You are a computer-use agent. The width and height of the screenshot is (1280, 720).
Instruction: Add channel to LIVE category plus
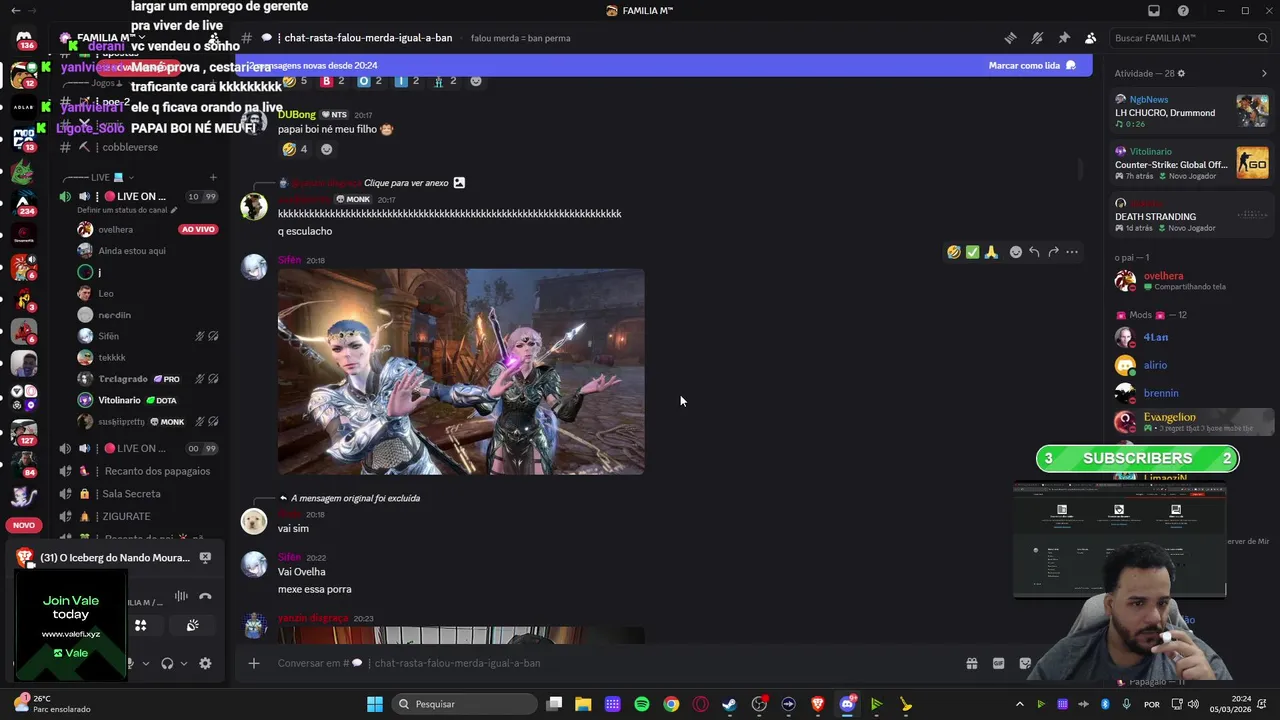coord(213,177)
